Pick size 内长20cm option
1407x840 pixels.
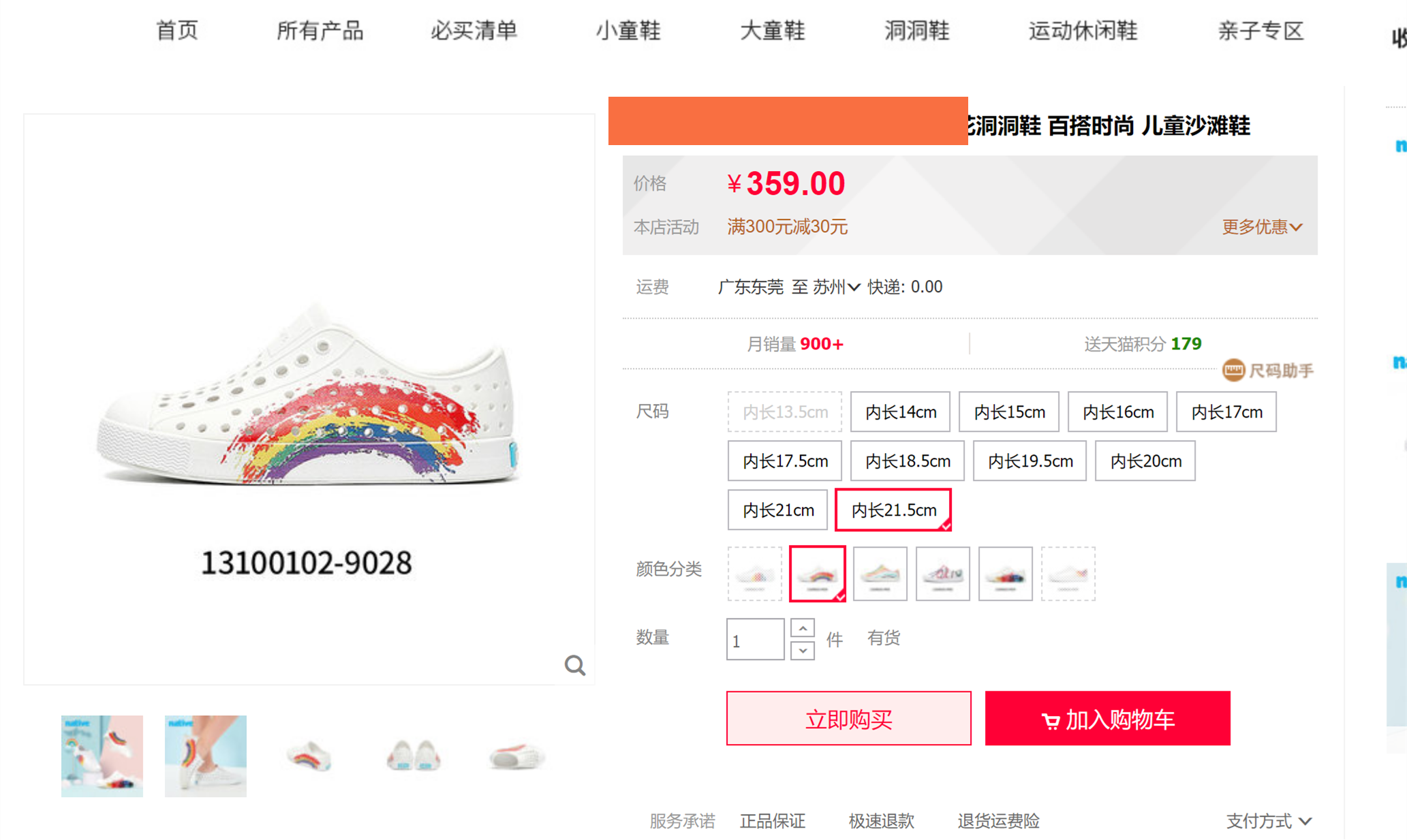click(1145, 461)
